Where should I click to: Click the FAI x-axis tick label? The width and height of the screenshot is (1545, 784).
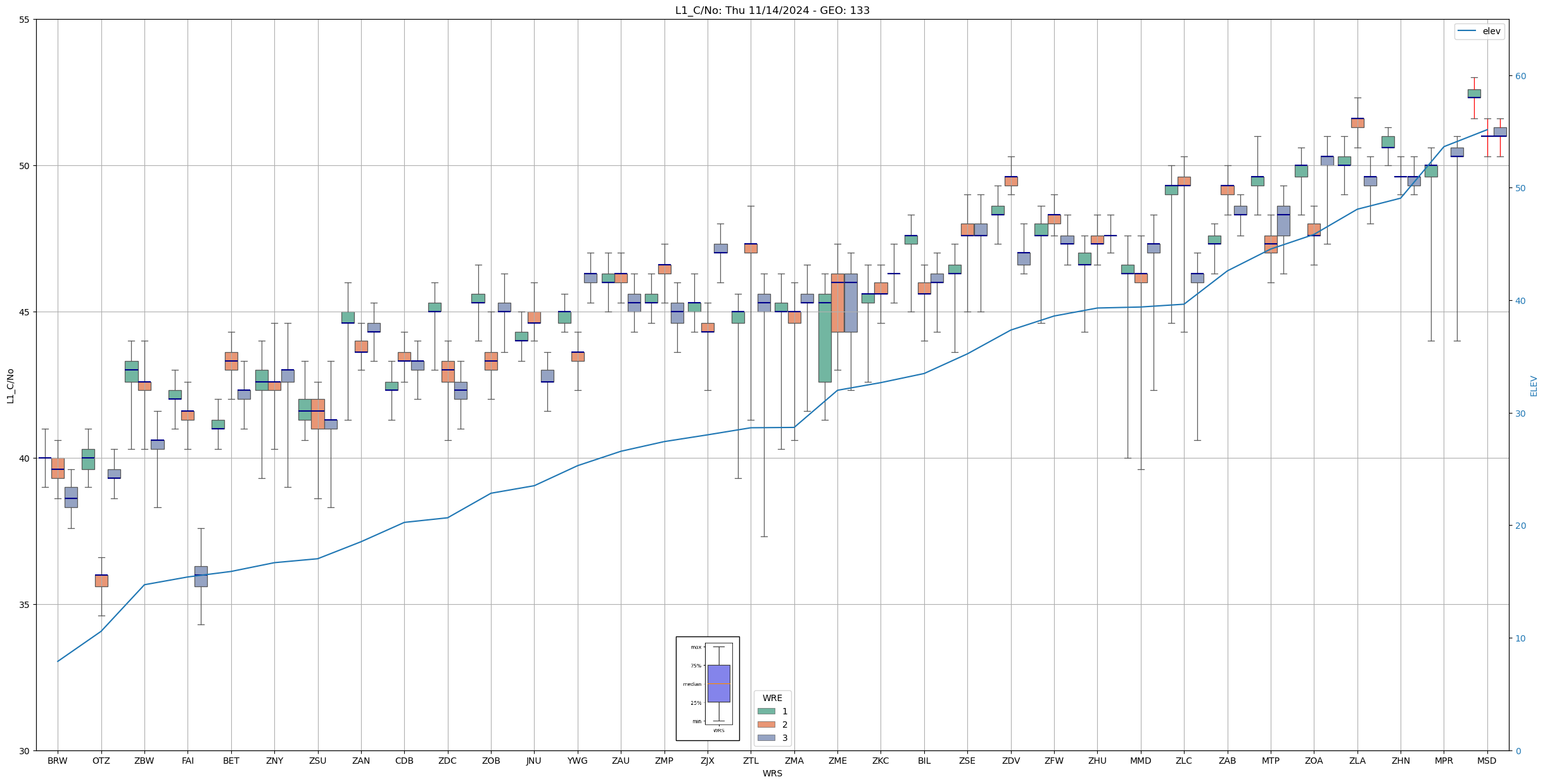[188, 761]
